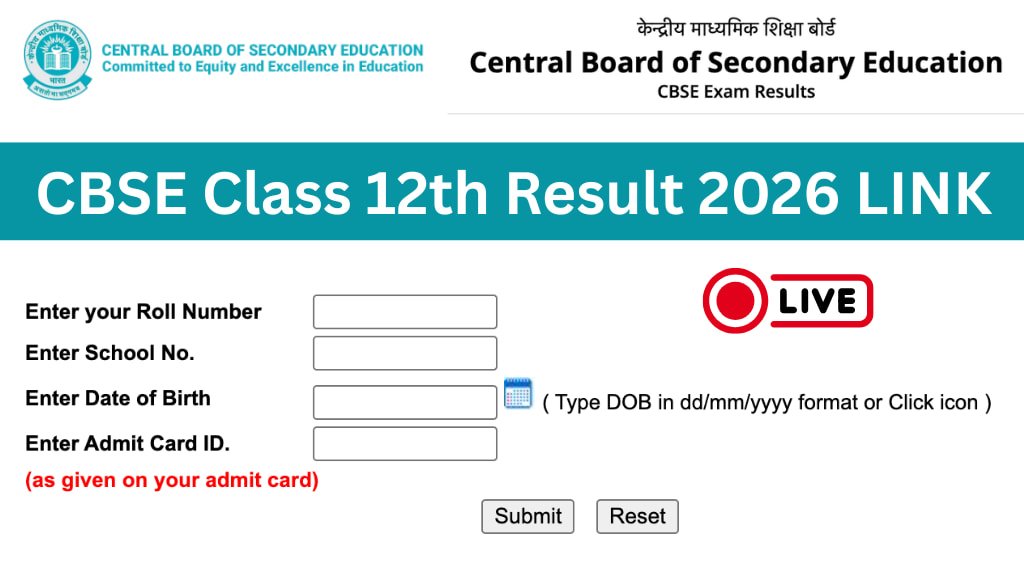Click the Enter Date of Birth label

point(117,399)
